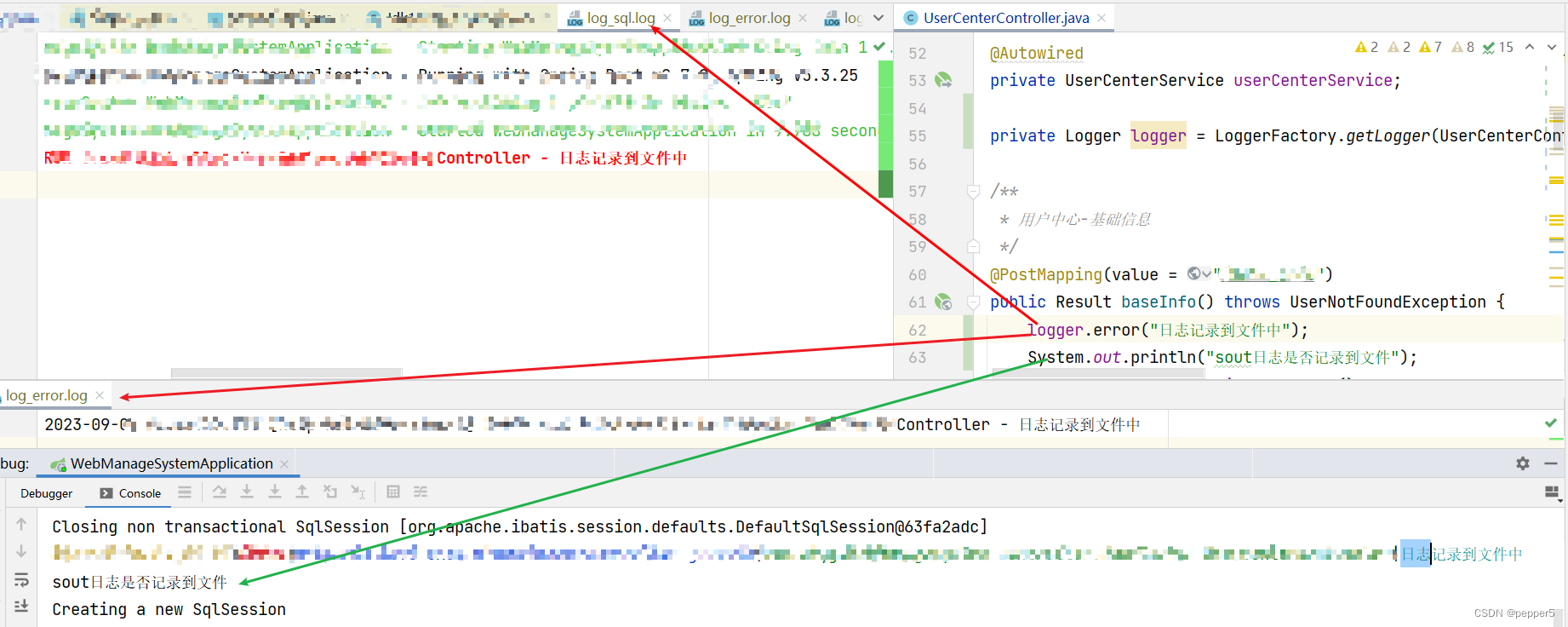This screenshot has width=1568, height=627.
Task: Close the log_sql.log tab
Action: (667, 18)
